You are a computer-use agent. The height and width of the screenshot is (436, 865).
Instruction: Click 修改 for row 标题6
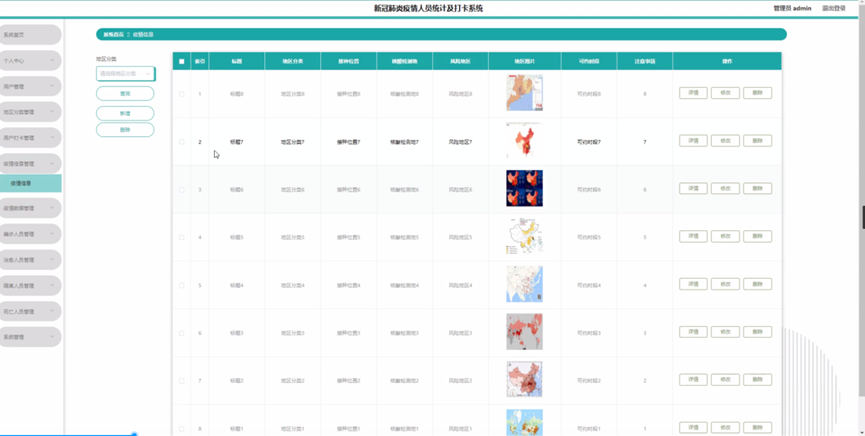click(x=725, y=188)
